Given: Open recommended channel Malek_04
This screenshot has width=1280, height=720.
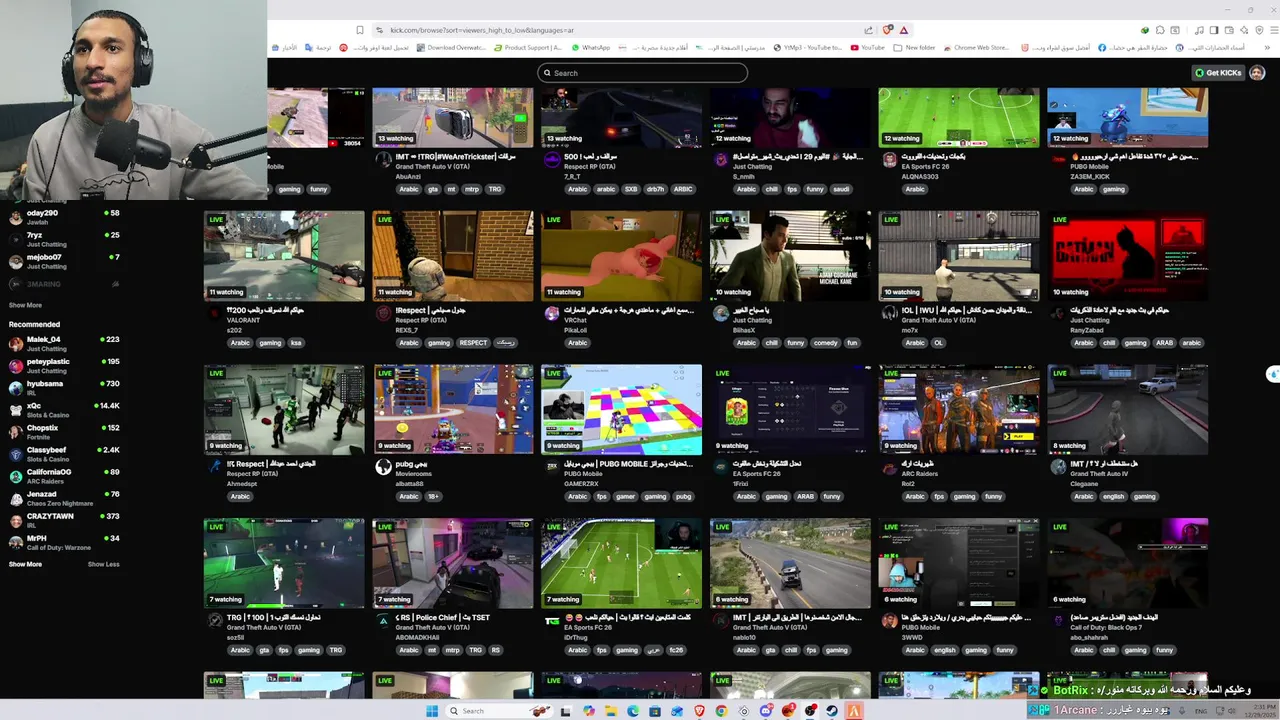Looking at the screenshot, I should [x=64, y=343].
